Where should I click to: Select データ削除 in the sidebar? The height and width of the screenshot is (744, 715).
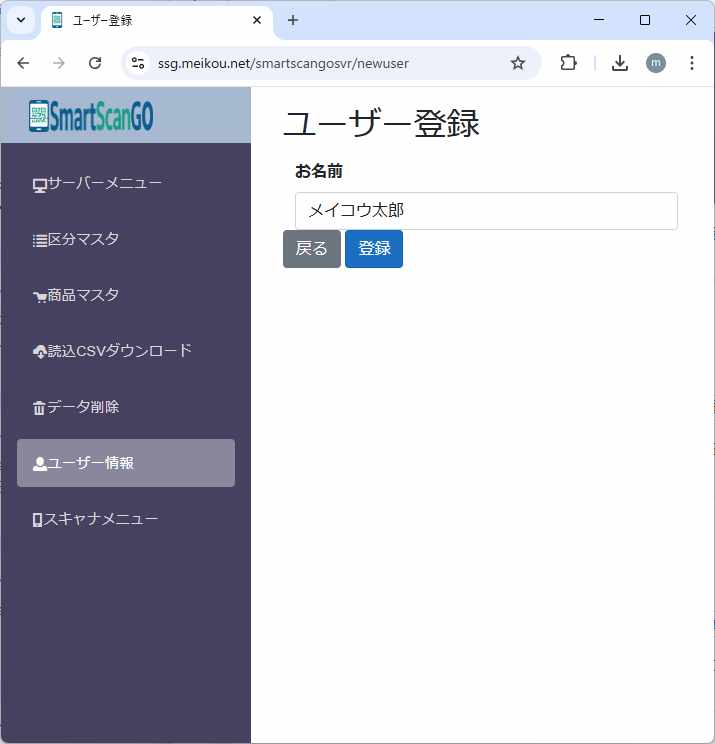coord(126,407)
